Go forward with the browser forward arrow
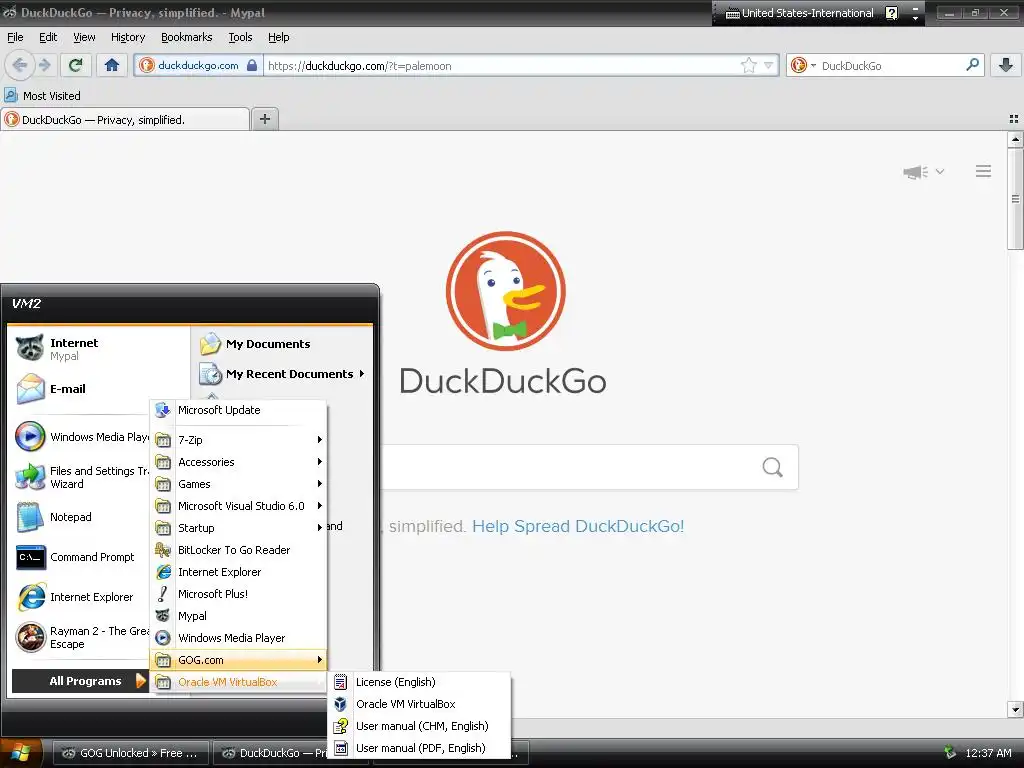Screen dimensions: 1024x768 click(44, 65)
